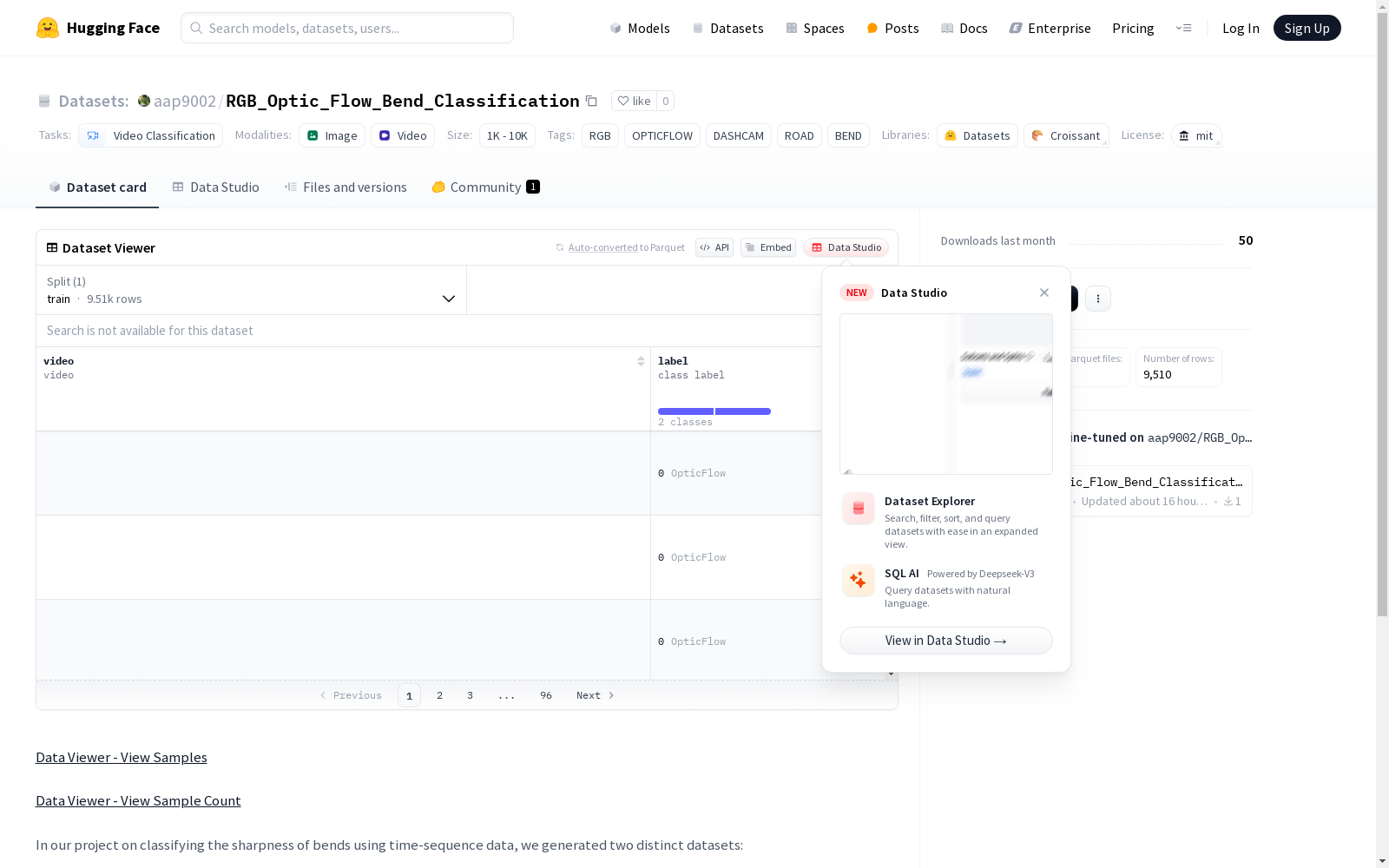Click the OPTICFLOW tag
This screenshot has height=868, width=1389.
coord(662,135)
